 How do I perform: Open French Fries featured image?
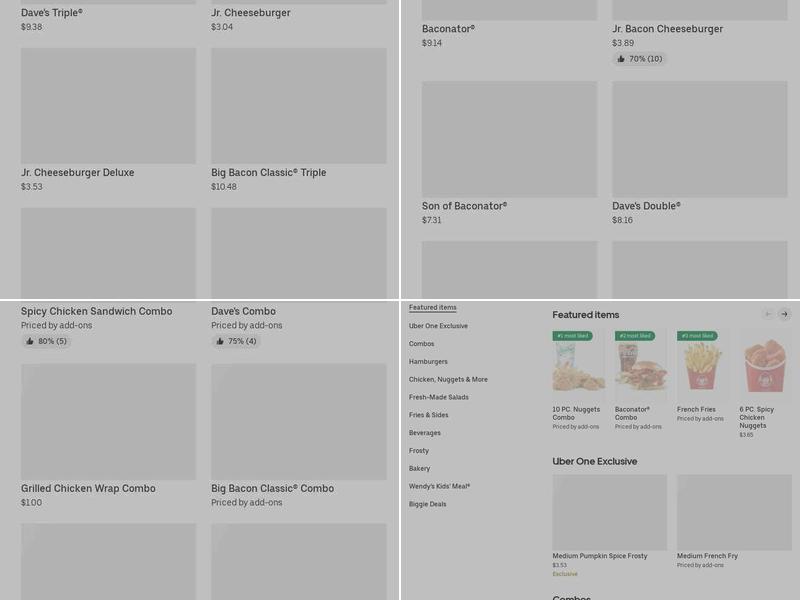click(x=703, y=365)
